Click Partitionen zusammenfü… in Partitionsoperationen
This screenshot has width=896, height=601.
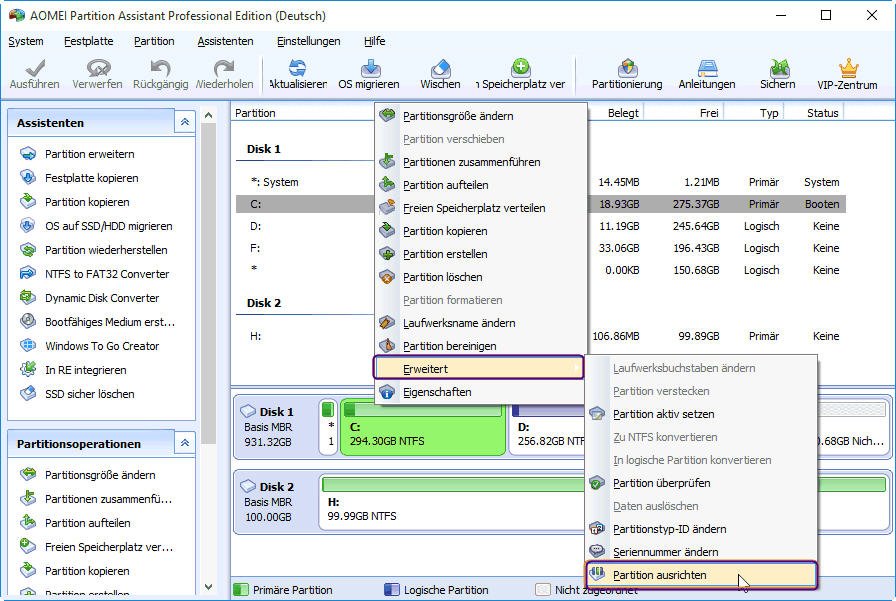click(x=108, y=499)
